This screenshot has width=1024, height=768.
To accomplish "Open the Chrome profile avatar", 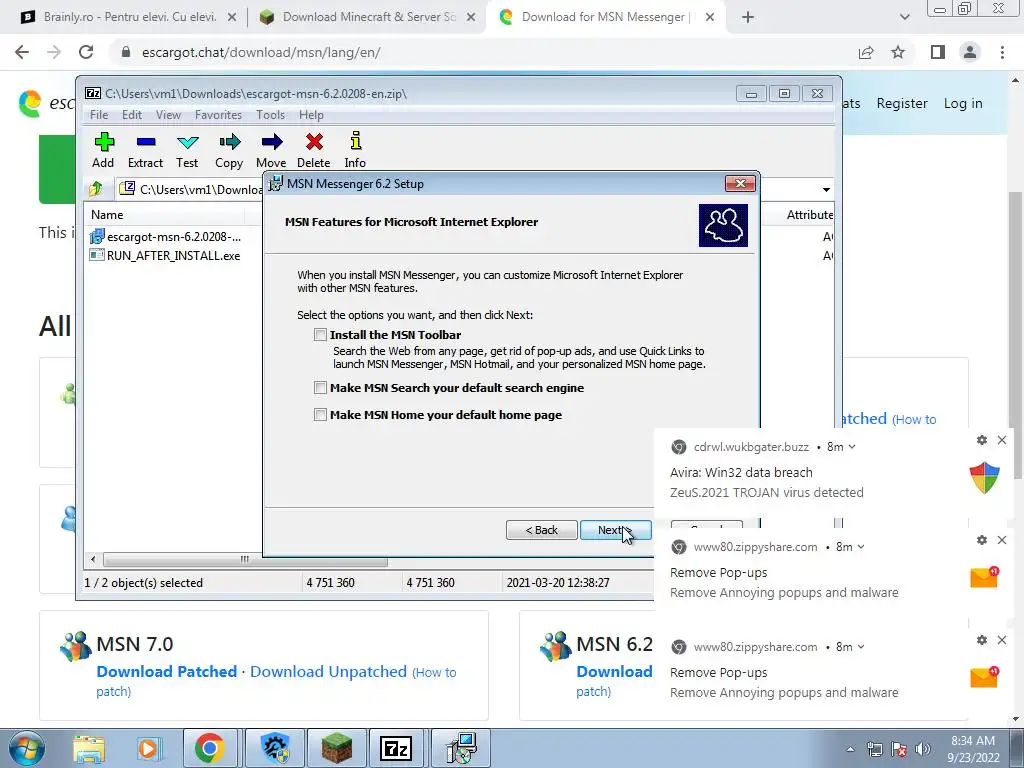I will (x=970, y=52).
